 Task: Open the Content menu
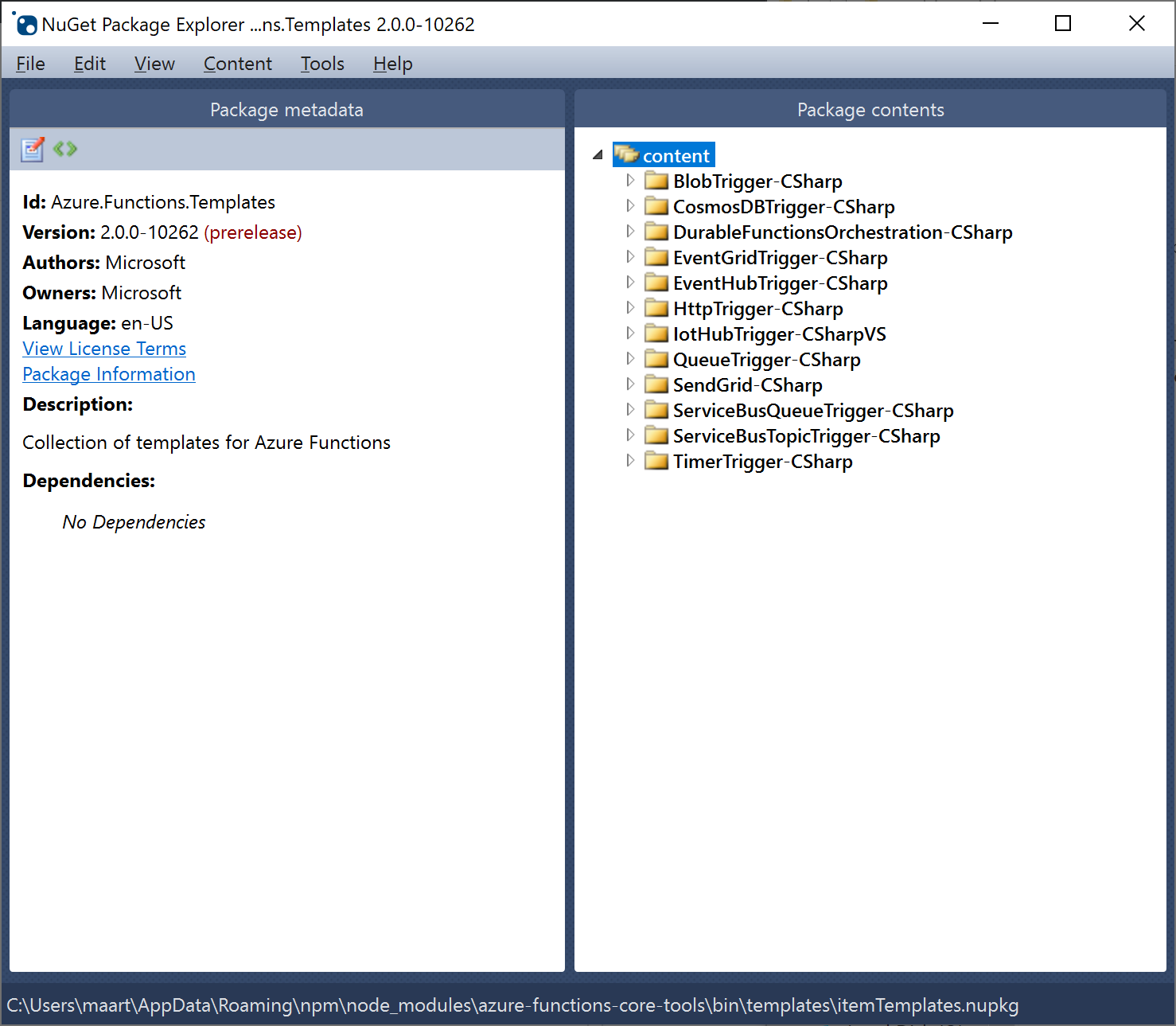pyautogui.click(x=237, y=63)
